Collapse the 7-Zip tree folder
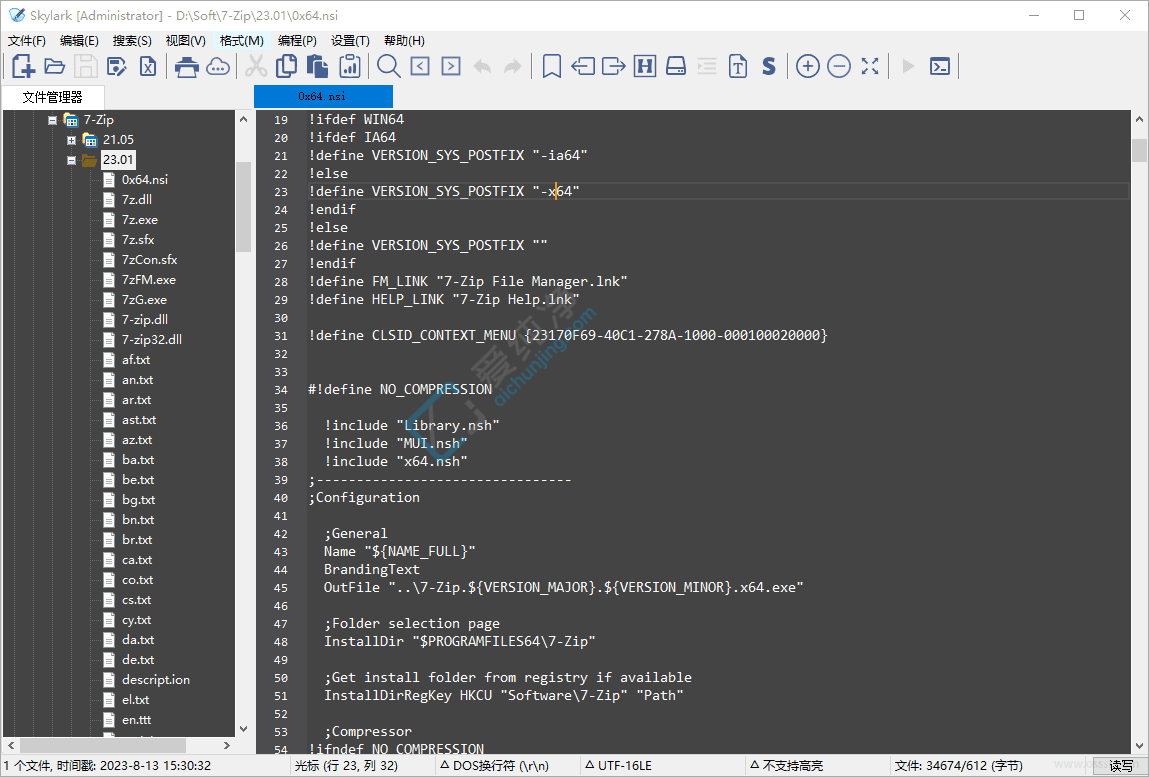 pos(53,120)
